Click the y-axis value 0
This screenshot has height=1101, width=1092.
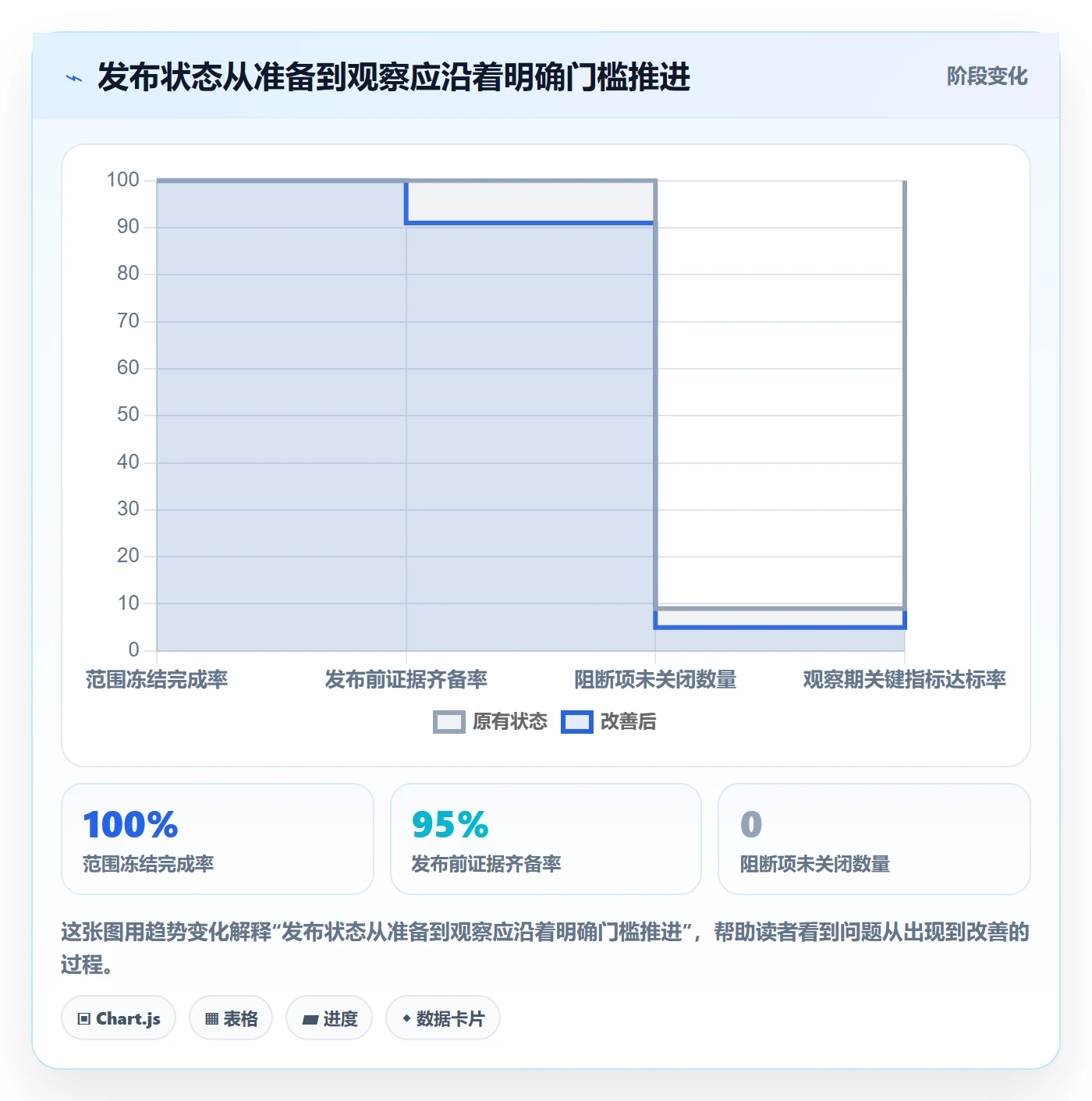point(134,650)
